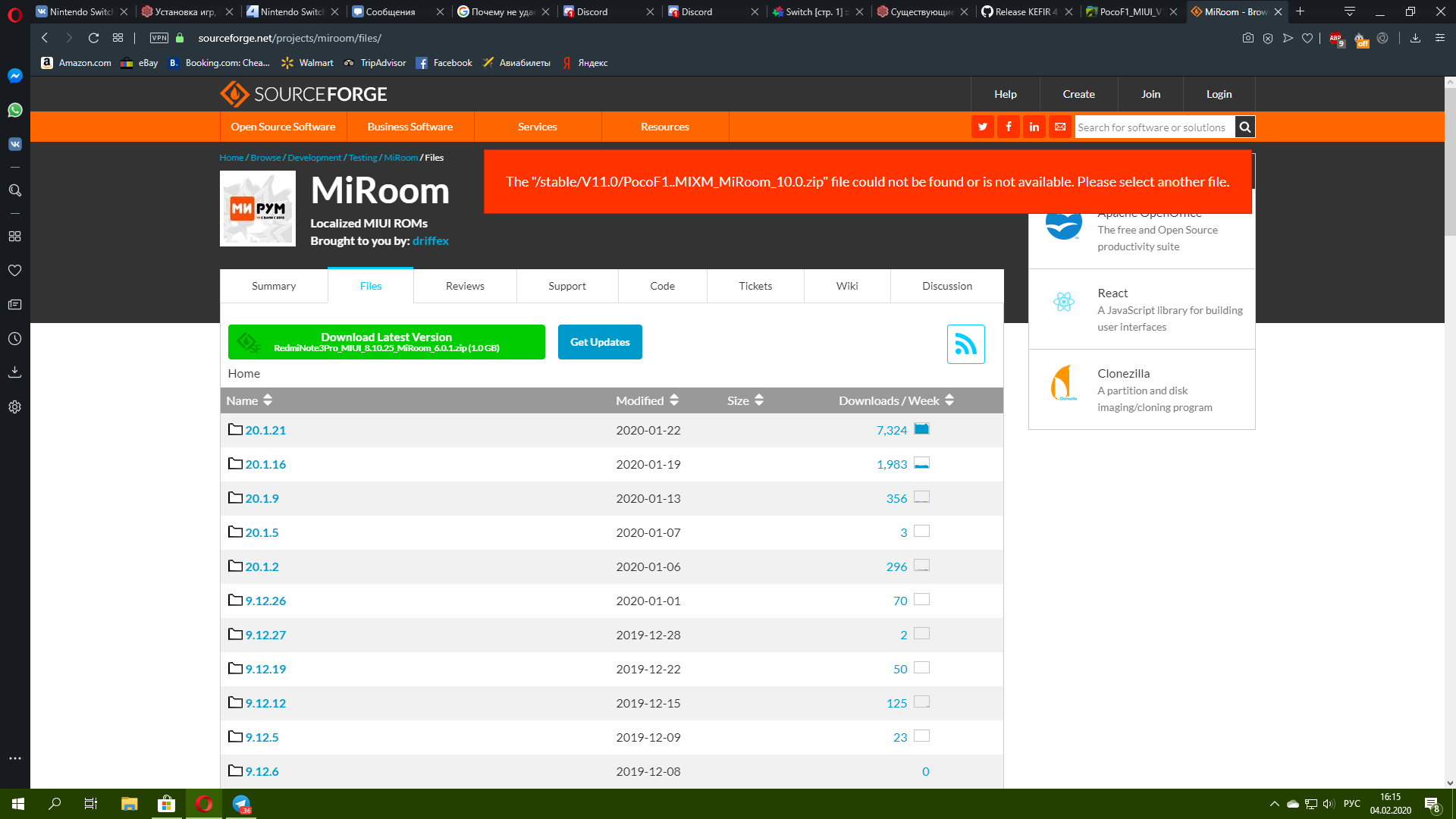Click Download Latest Version button
This screenshot has width=1456, height=819.
tap(387, 342)
